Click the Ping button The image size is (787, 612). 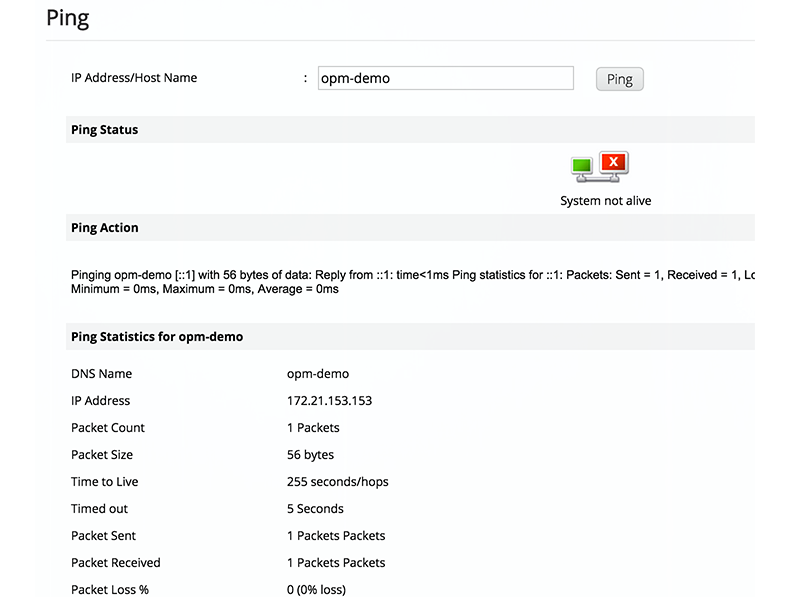[619, 79]
